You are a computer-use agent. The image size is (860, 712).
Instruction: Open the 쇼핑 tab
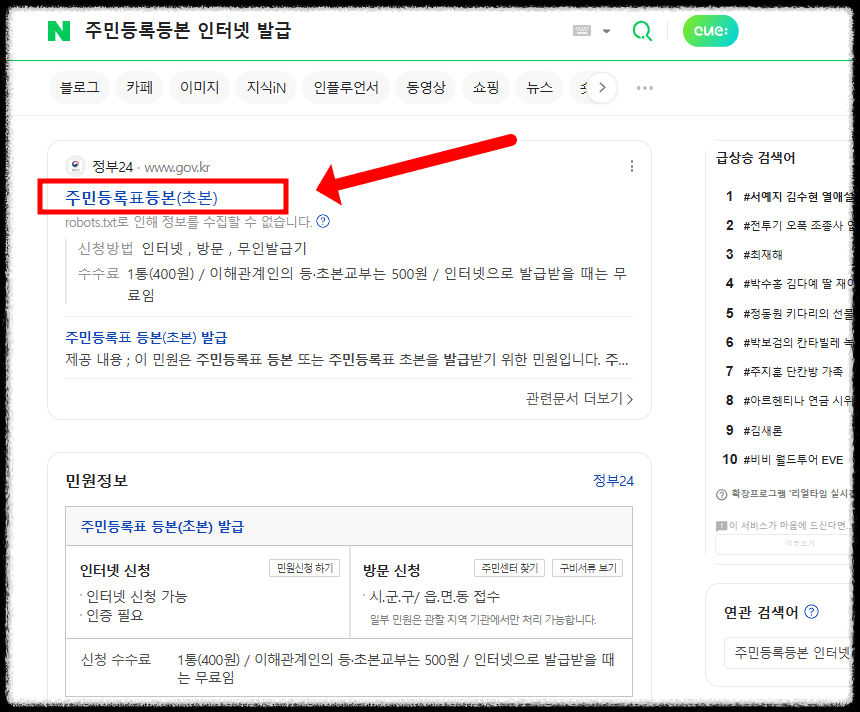[x=485, y=87]
